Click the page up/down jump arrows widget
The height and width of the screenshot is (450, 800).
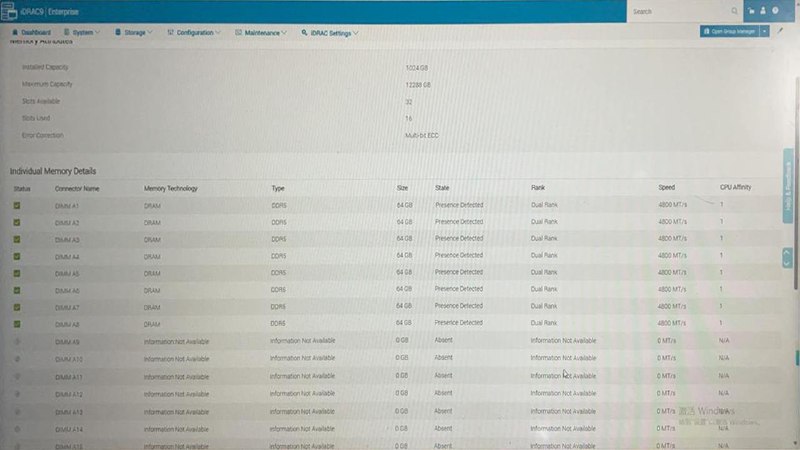[x=787, y=258]
